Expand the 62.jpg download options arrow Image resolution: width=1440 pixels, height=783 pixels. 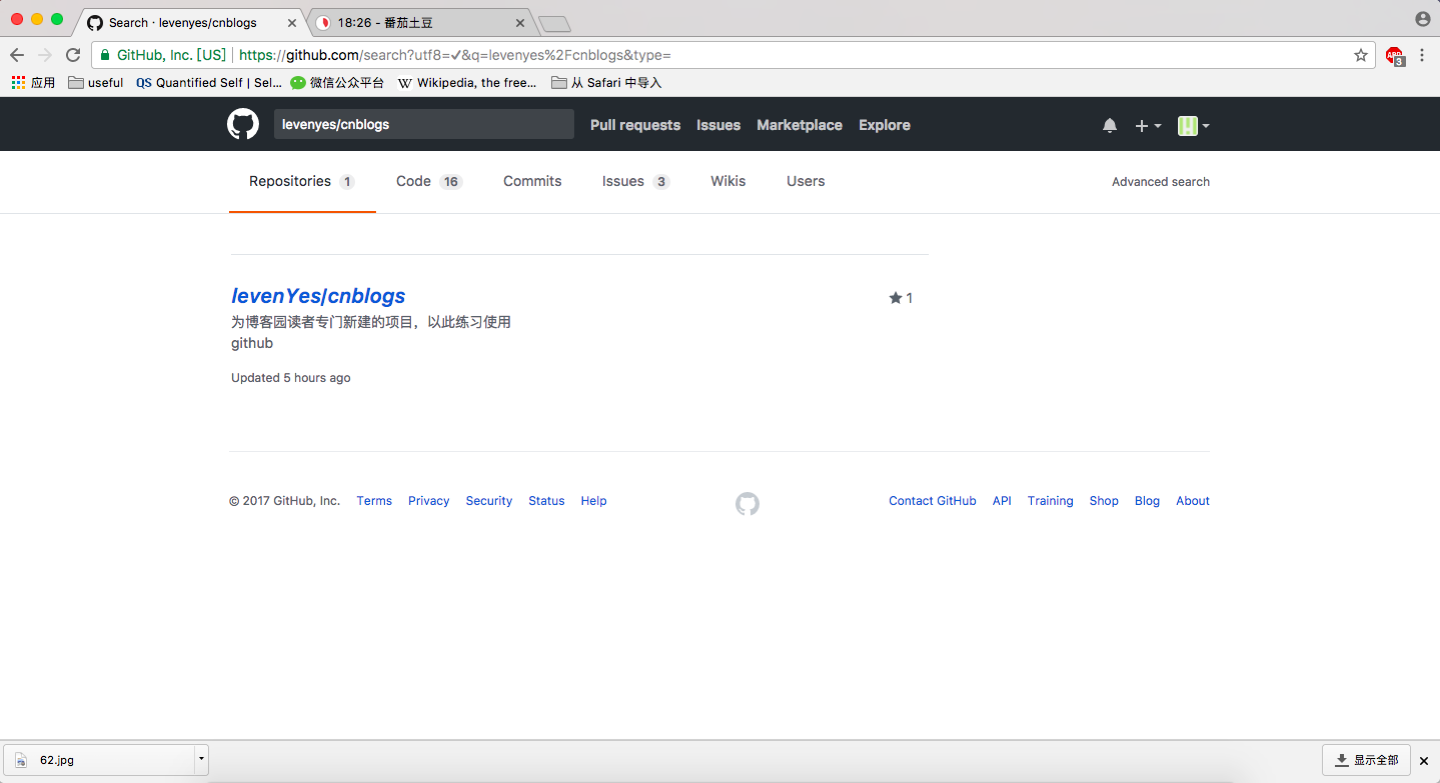201,759
